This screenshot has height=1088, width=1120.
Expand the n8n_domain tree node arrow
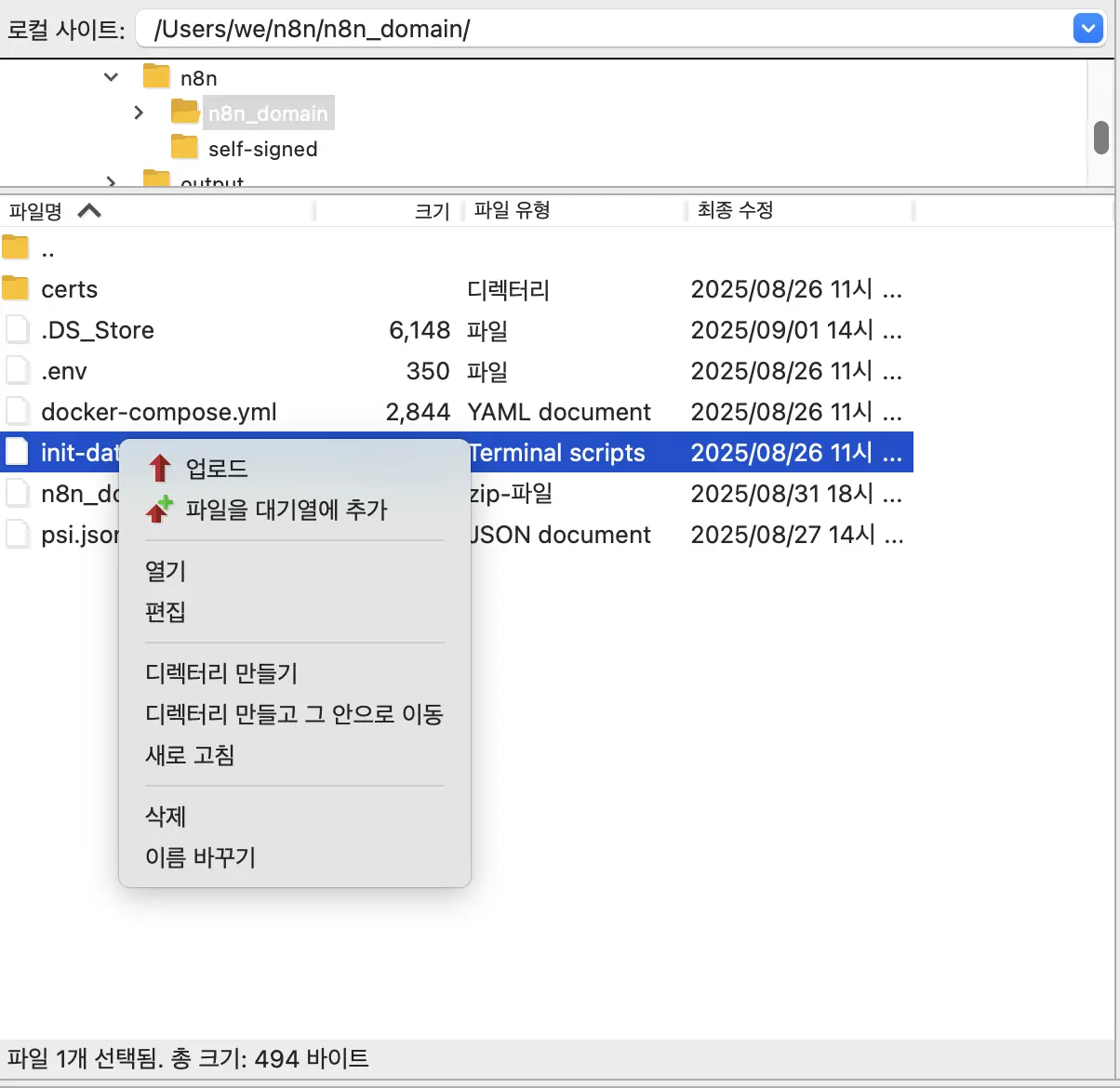[139, 112]
